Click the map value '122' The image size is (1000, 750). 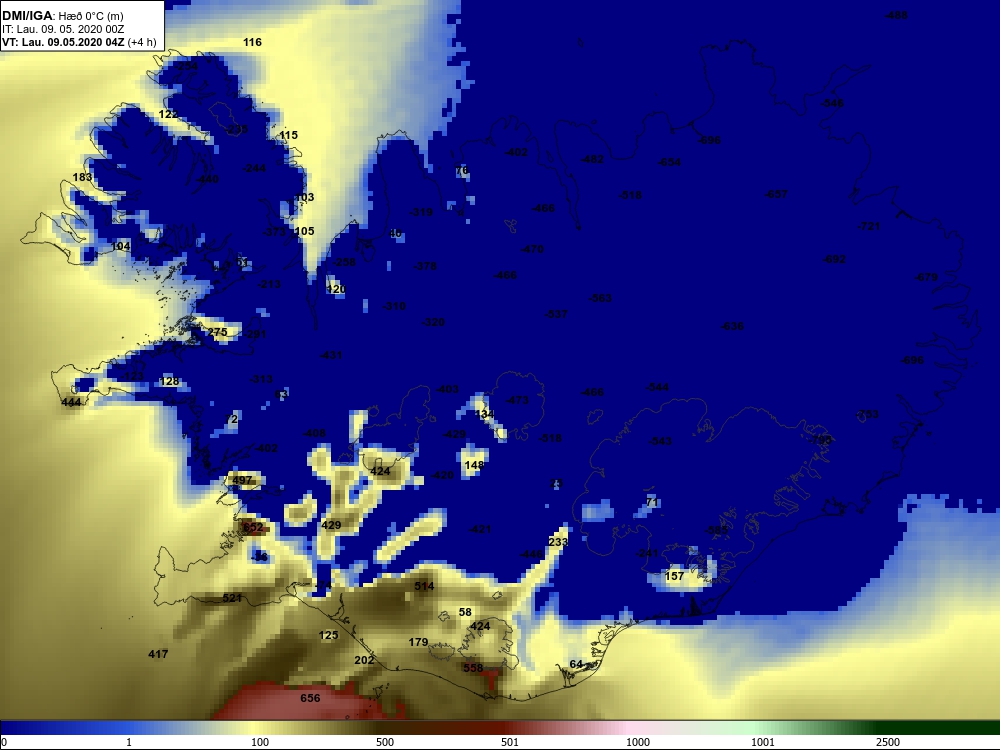tap(168, 114)
